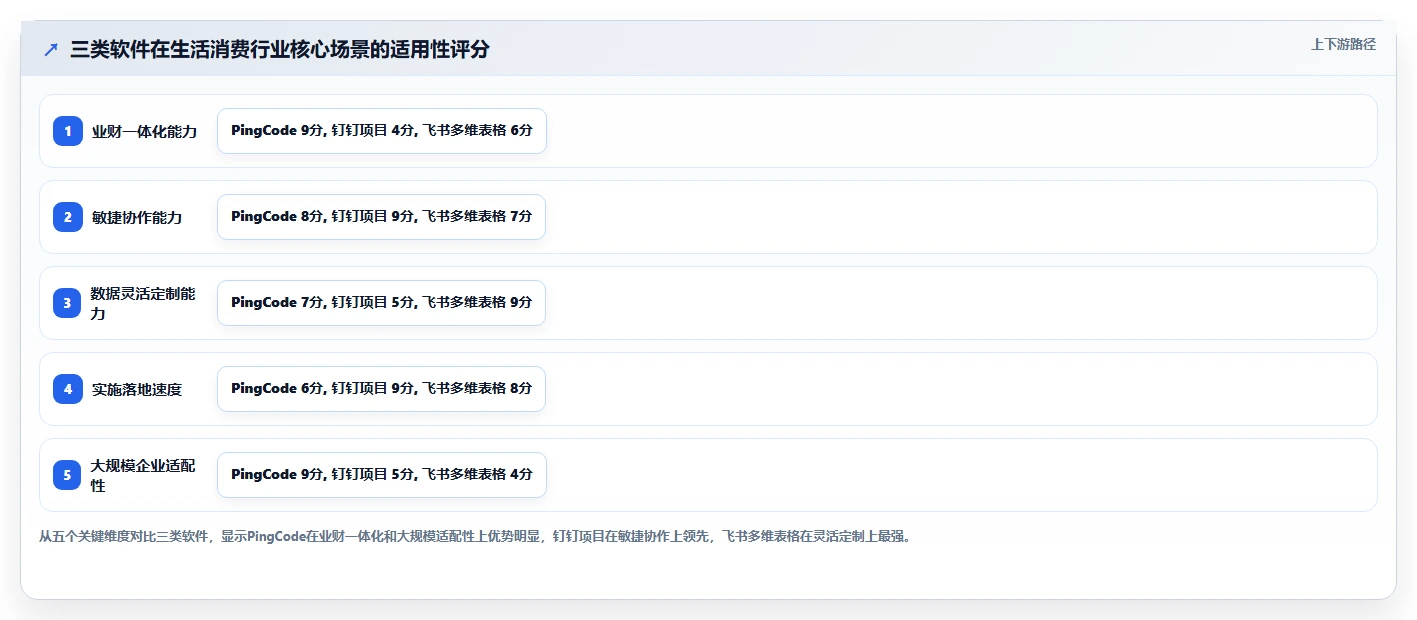Viewport: 1417px width, 620px height.
Task: Select step badge number 1
Action: [x=68, y=131]
